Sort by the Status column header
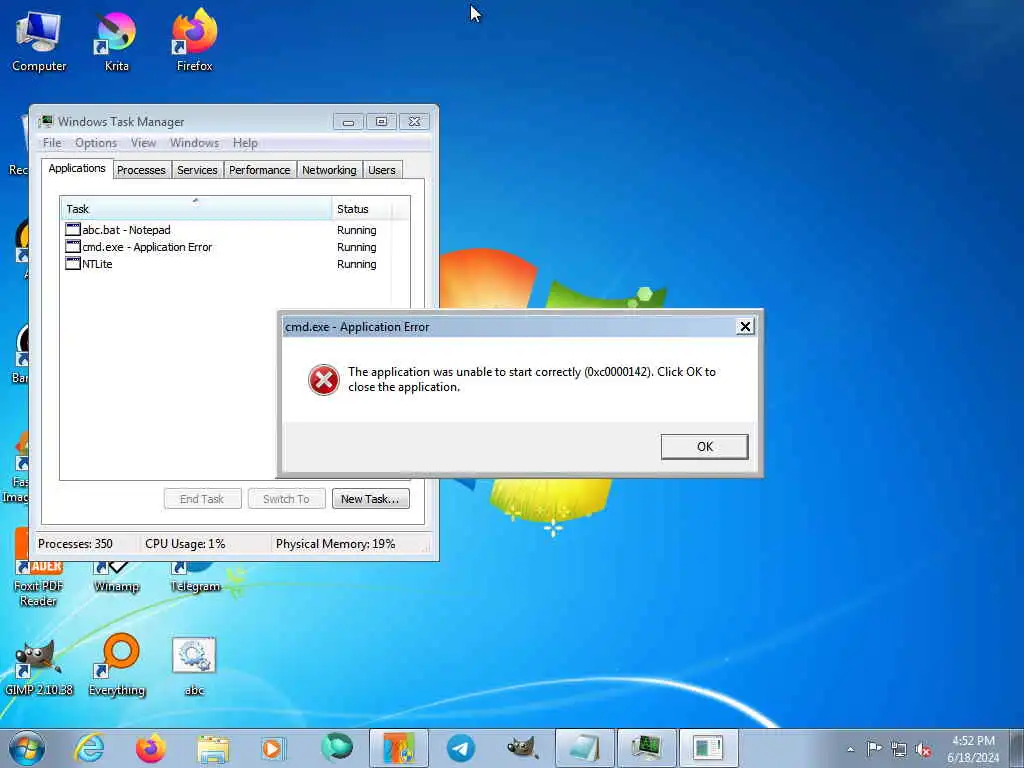Viewport: 1024px width, 768px height. click(361, 209)
